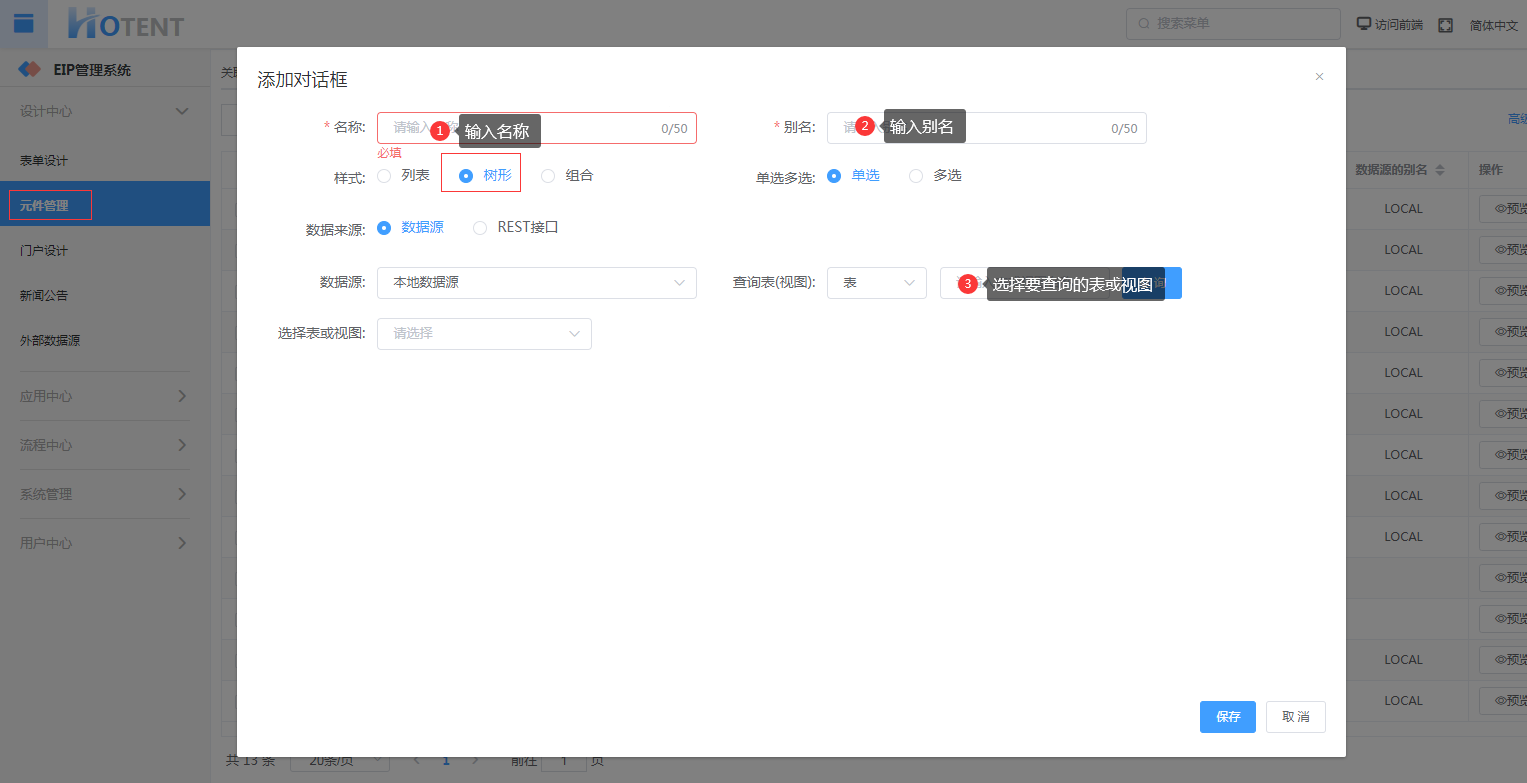
Task: Click the fullscreen toggle icon in header
Action: pyautogui.click(x=1445, y=25)
